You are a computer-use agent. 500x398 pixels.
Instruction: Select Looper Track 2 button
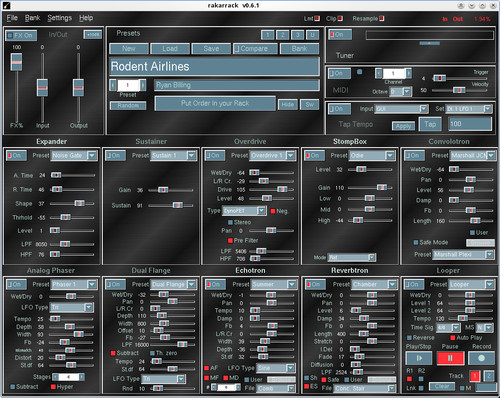[x=489, y=376]
